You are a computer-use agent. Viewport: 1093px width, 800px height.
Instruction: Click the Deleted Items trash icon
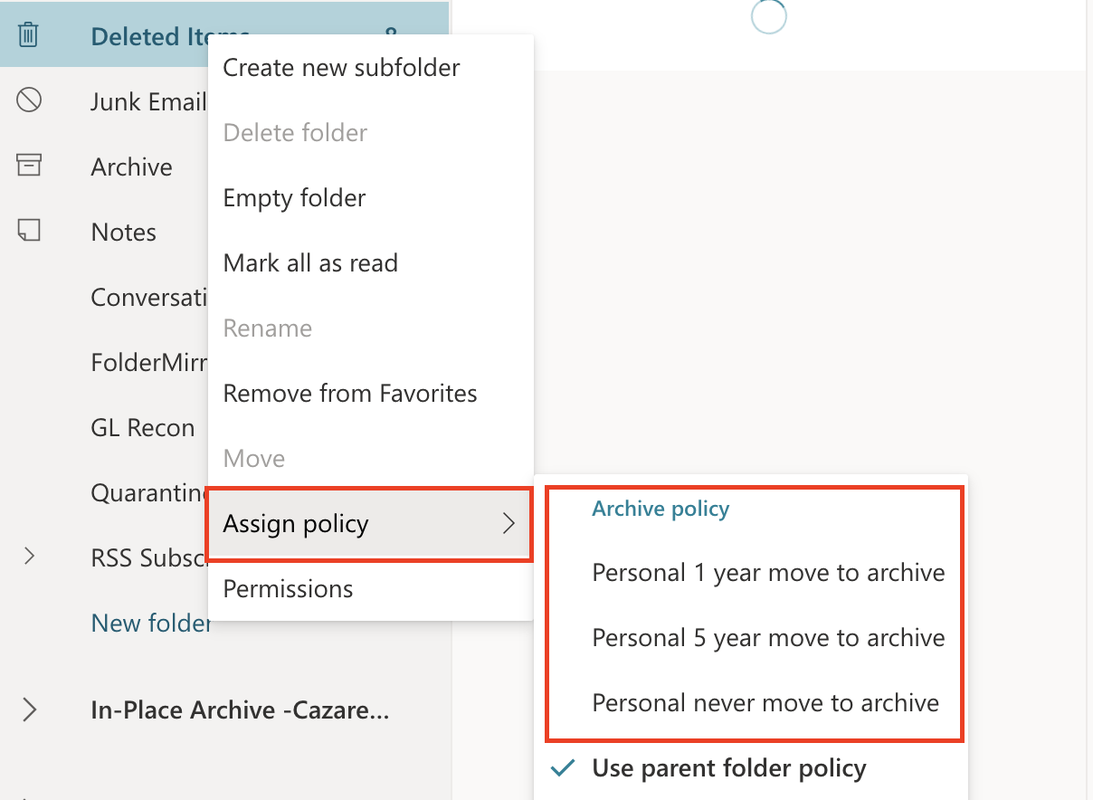pos(29,36)
